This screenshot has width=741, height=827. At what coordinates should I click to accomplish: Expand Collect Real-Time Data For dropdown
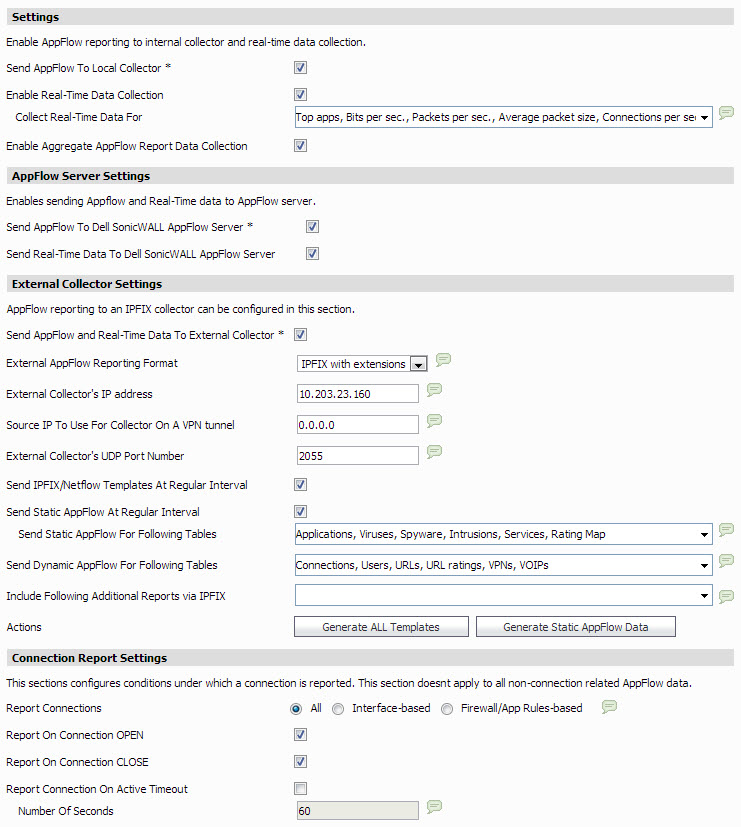click(x=504, y=117)
